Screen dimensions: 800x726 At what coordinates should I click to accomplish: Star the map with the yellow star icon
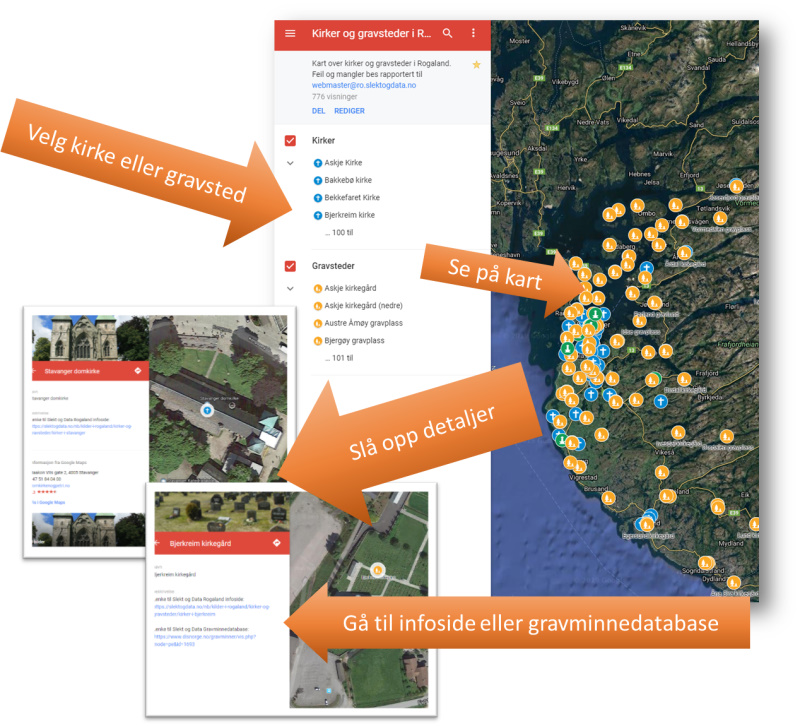(x=477, y=65)
